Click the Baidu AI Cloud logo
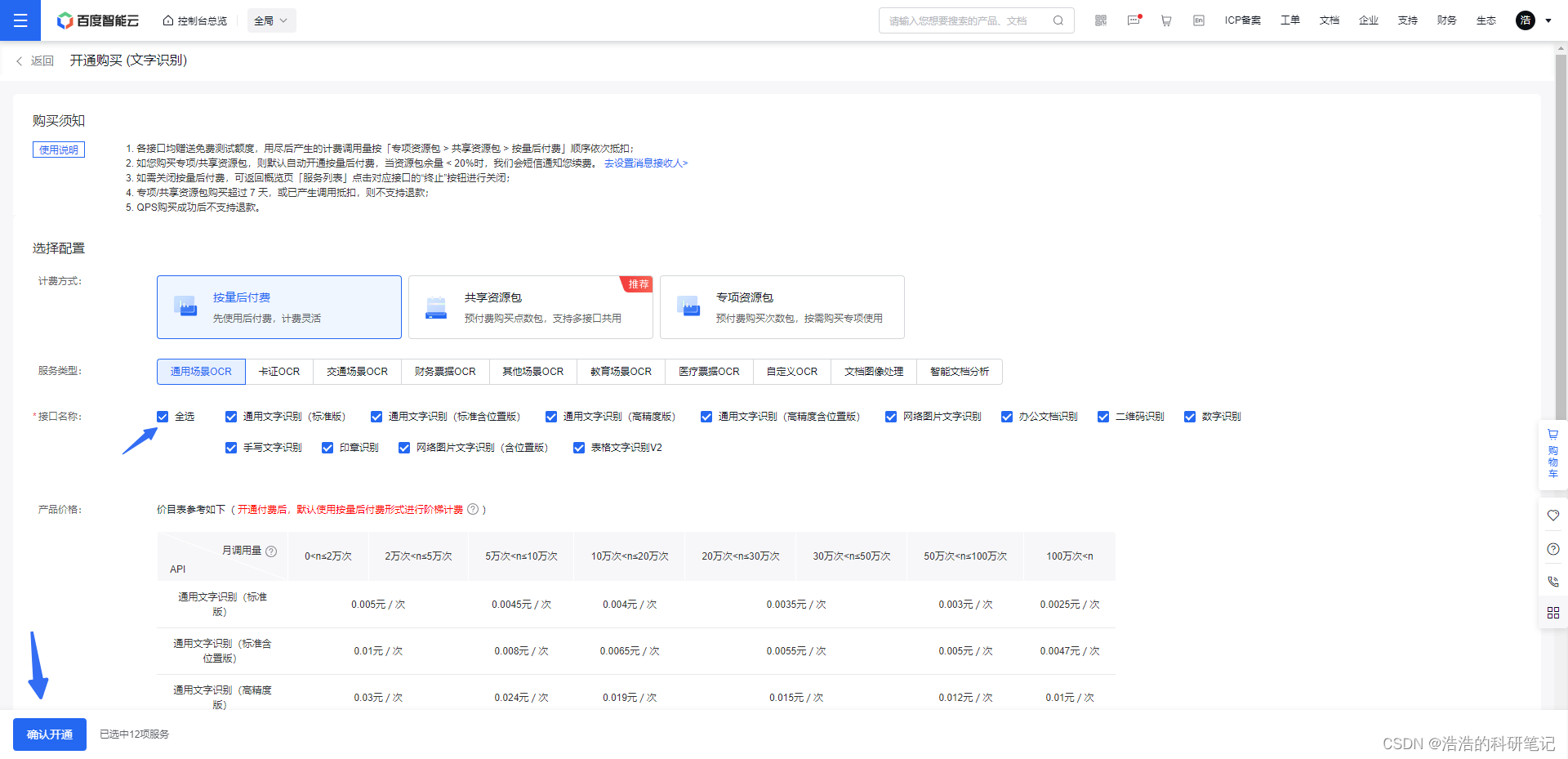This screenshot has width=1568, height=759. point(98,20)
